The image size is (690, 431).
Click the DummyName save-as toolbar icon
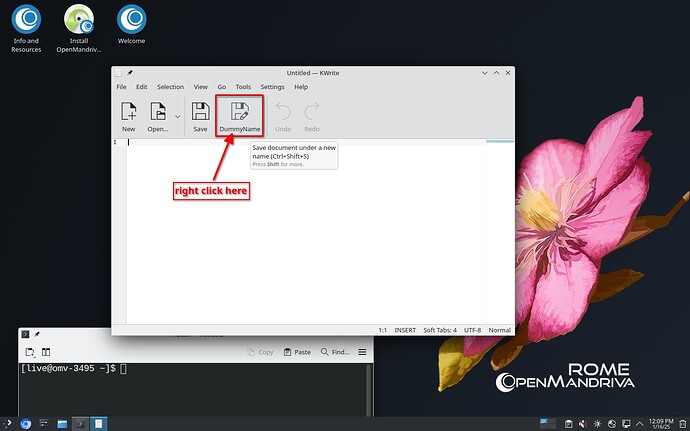click(x=239, y=112)
